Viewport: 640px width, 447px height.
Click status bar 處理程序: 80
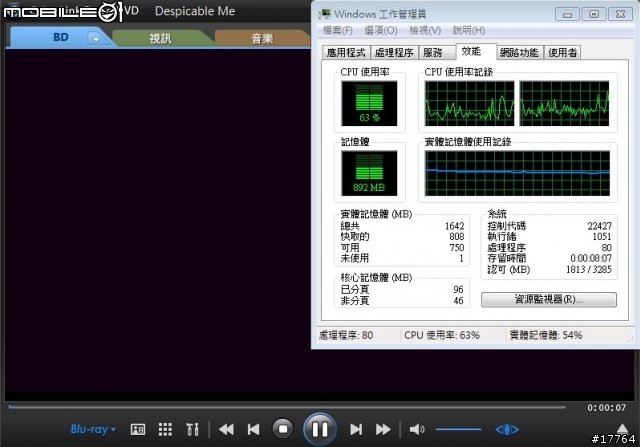pos(346,336)
